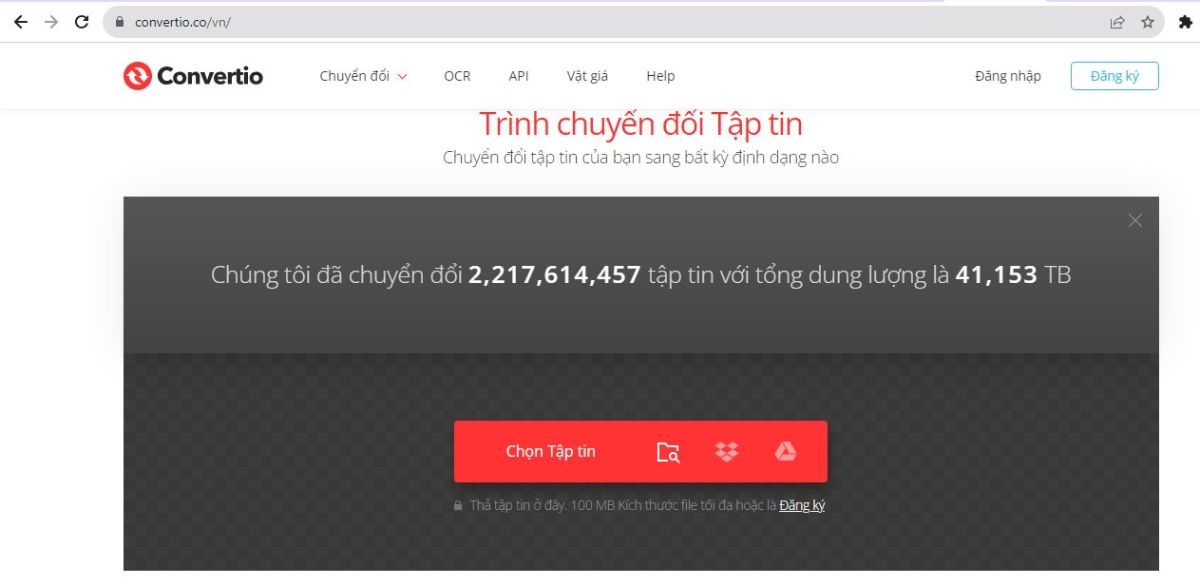Close the statistics banner with the X

pos(1135,221)
